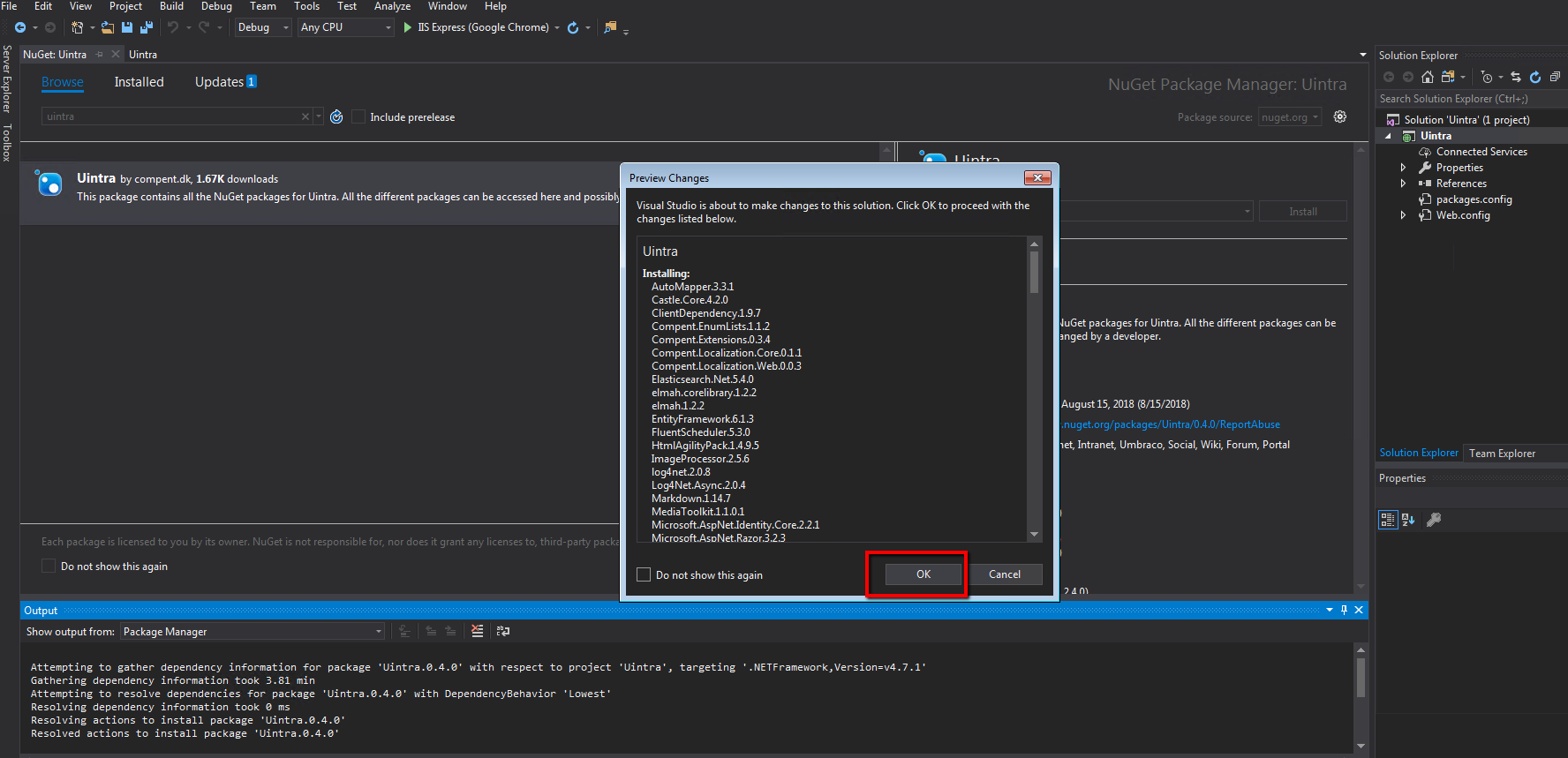Clear the NuGet search box with X

[x=305, y=116]
